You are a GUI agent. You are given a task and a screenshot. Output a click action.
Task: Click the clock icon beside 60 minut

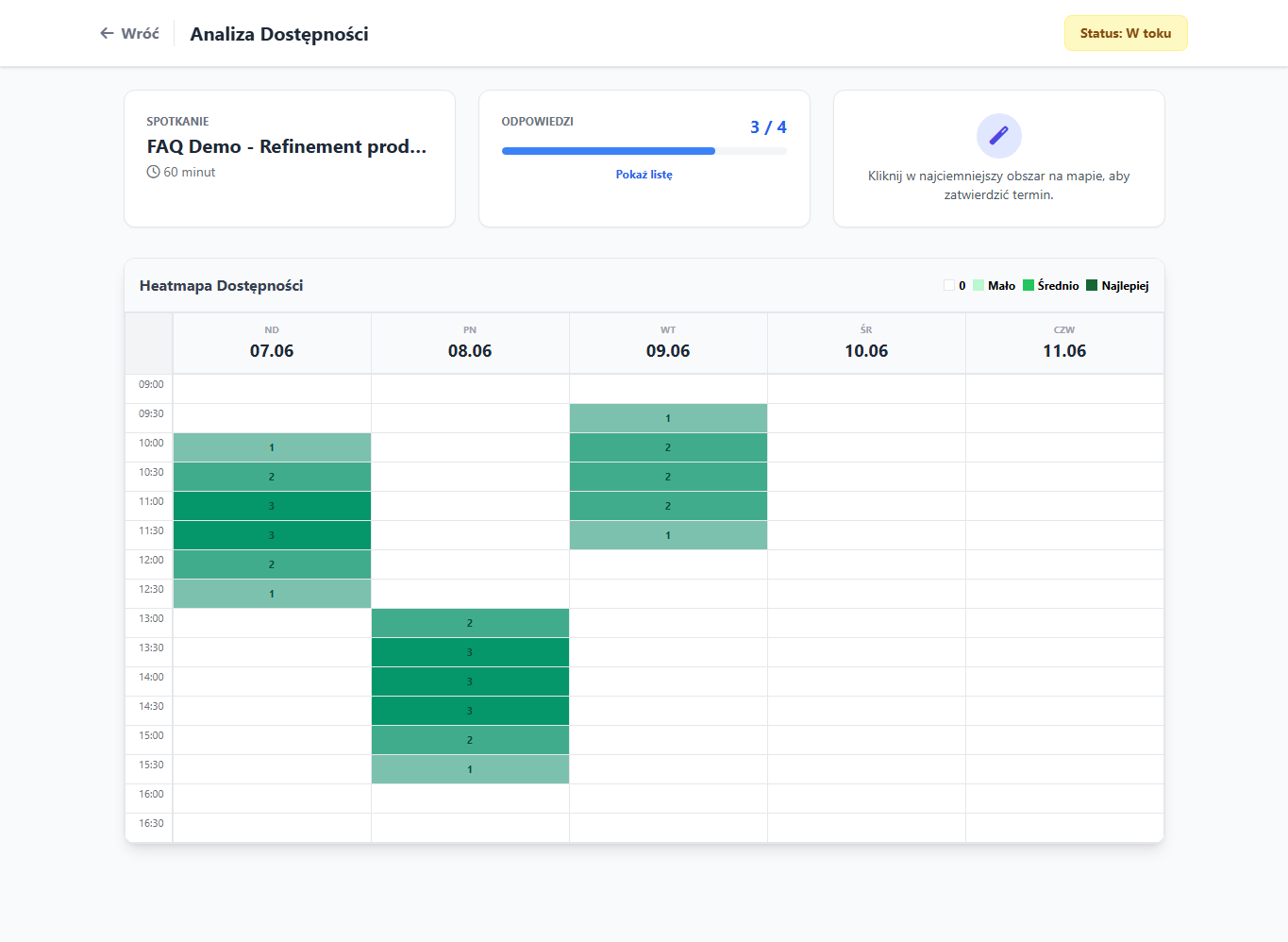(153, 172)
